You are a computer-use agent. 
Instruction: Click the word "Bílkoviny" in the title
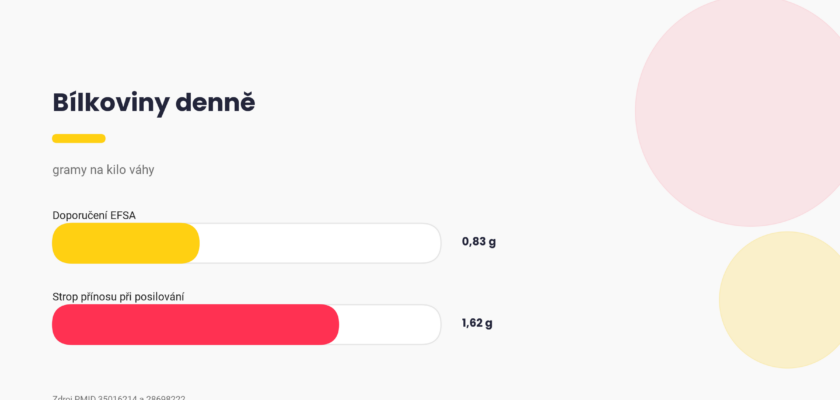click(111, 103)
